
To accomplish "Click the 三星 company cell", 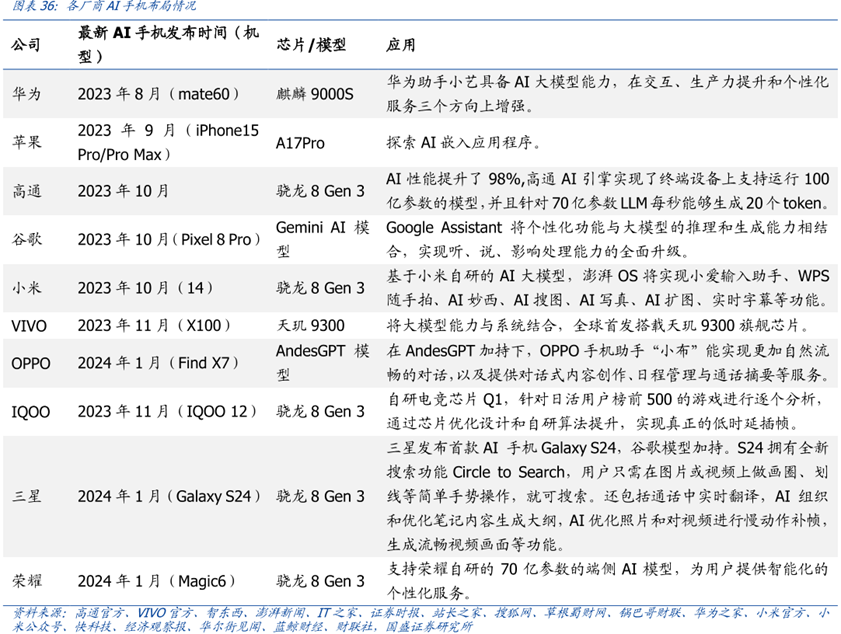I will (26, 496).
